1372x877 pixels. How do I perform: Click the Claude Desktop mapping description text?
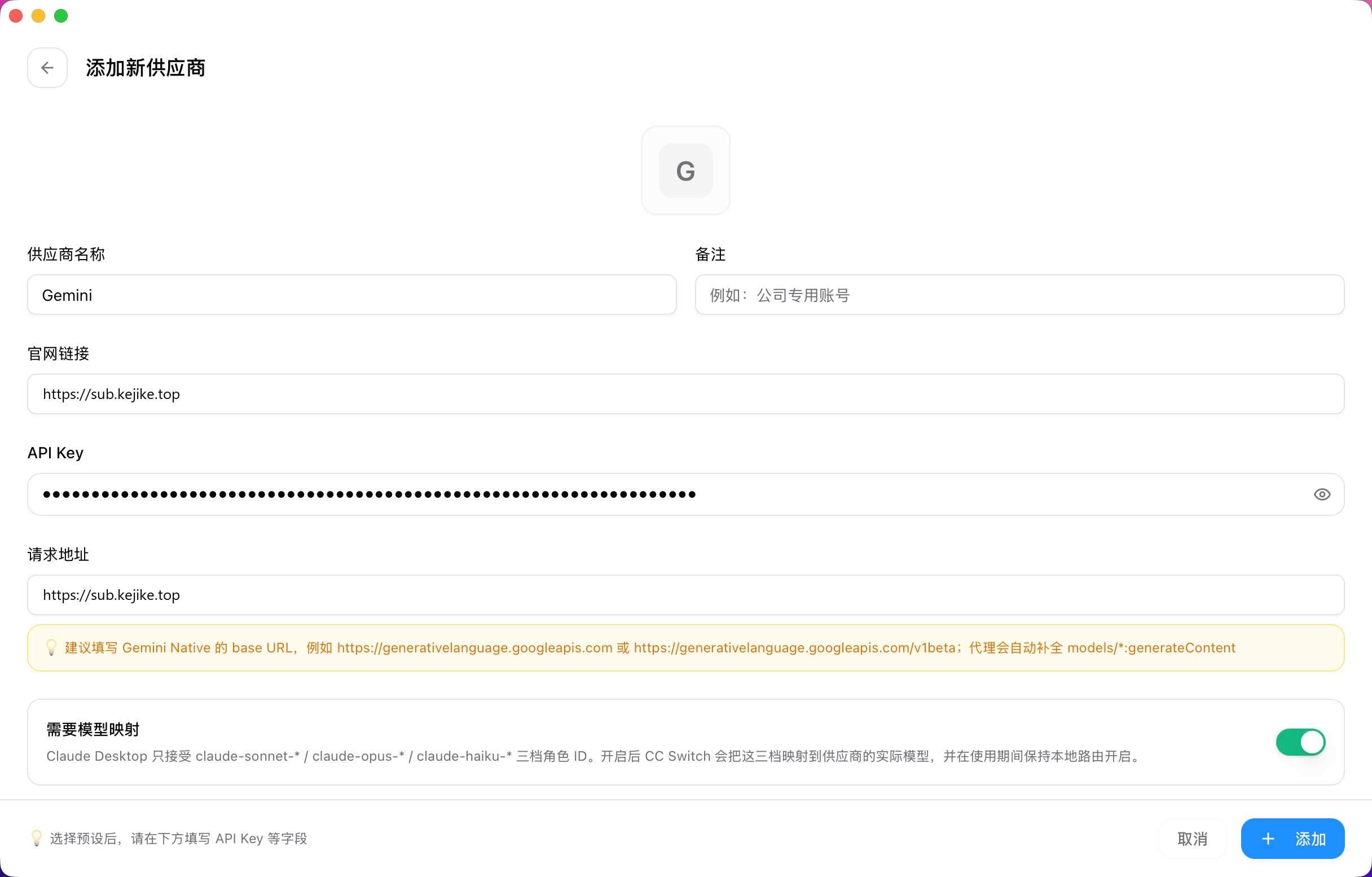pyautogui.click(x=595, y=756)
